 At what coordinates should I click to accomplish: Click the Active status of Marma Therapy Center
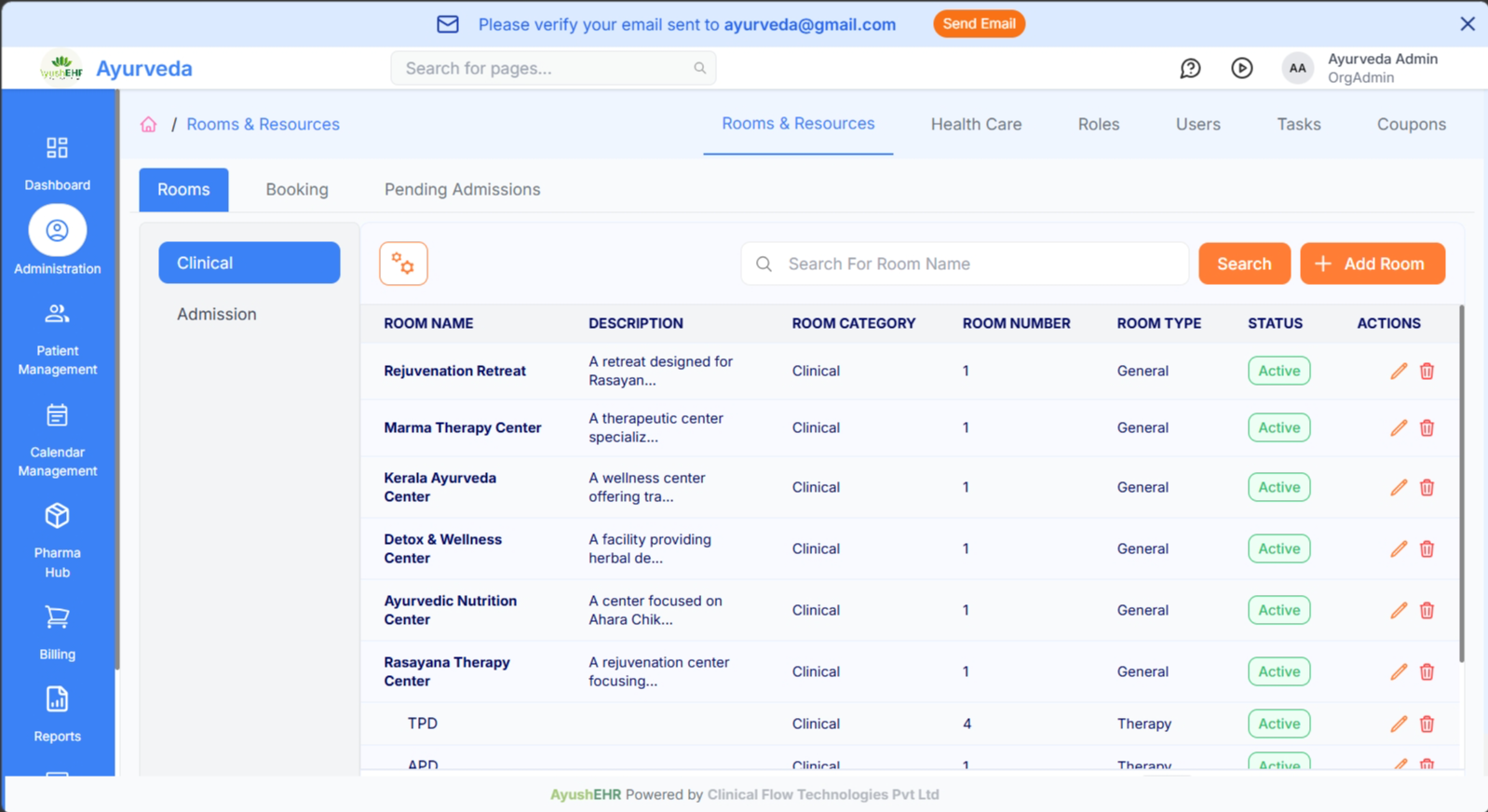1278,427
